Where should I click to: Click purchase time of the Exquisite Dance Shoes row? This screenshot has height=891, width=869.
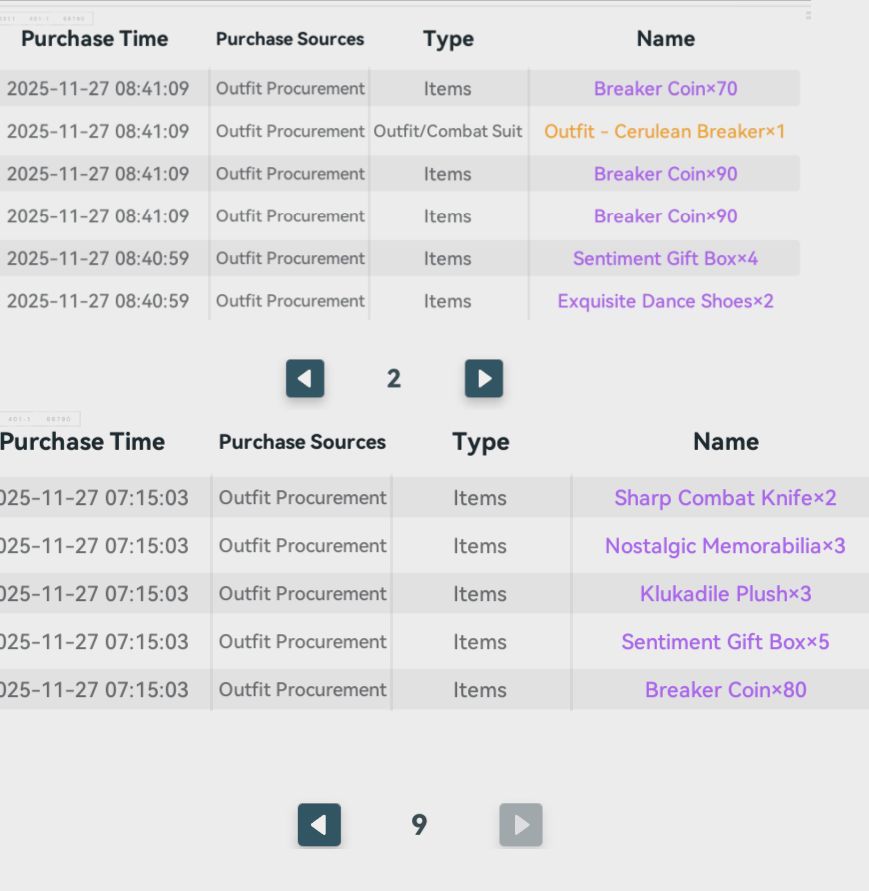click(x=98, y=301)
